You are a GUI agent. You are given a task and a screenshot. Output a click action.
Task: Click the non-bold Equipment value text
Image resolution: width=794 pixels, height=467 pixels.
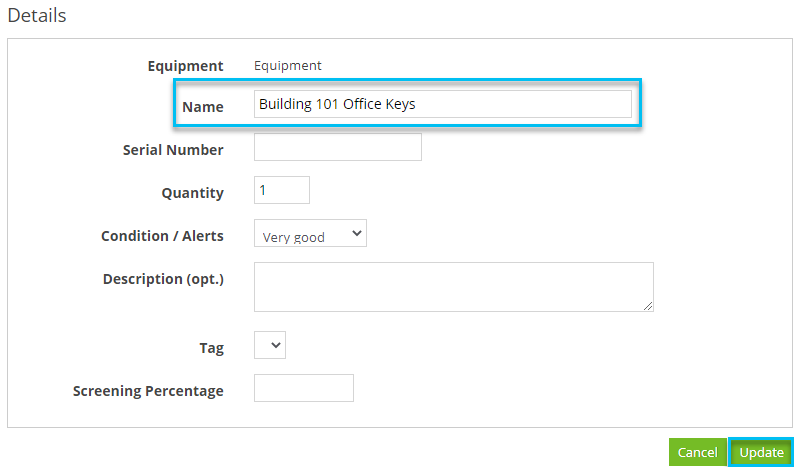288,65
